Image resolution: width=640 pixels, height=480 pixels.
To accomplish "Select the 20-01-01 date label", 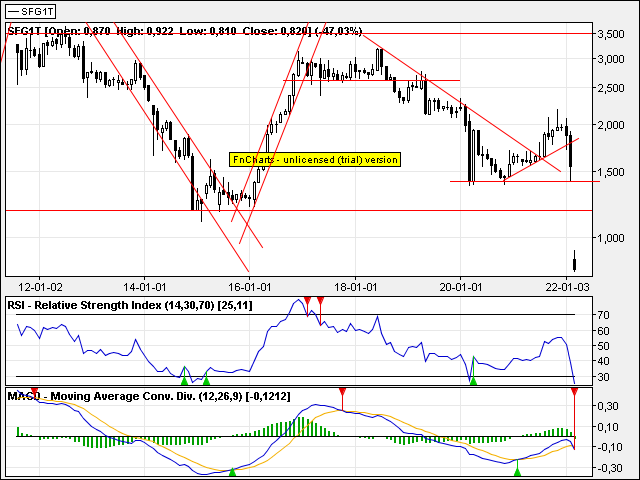I will [460, 287].
